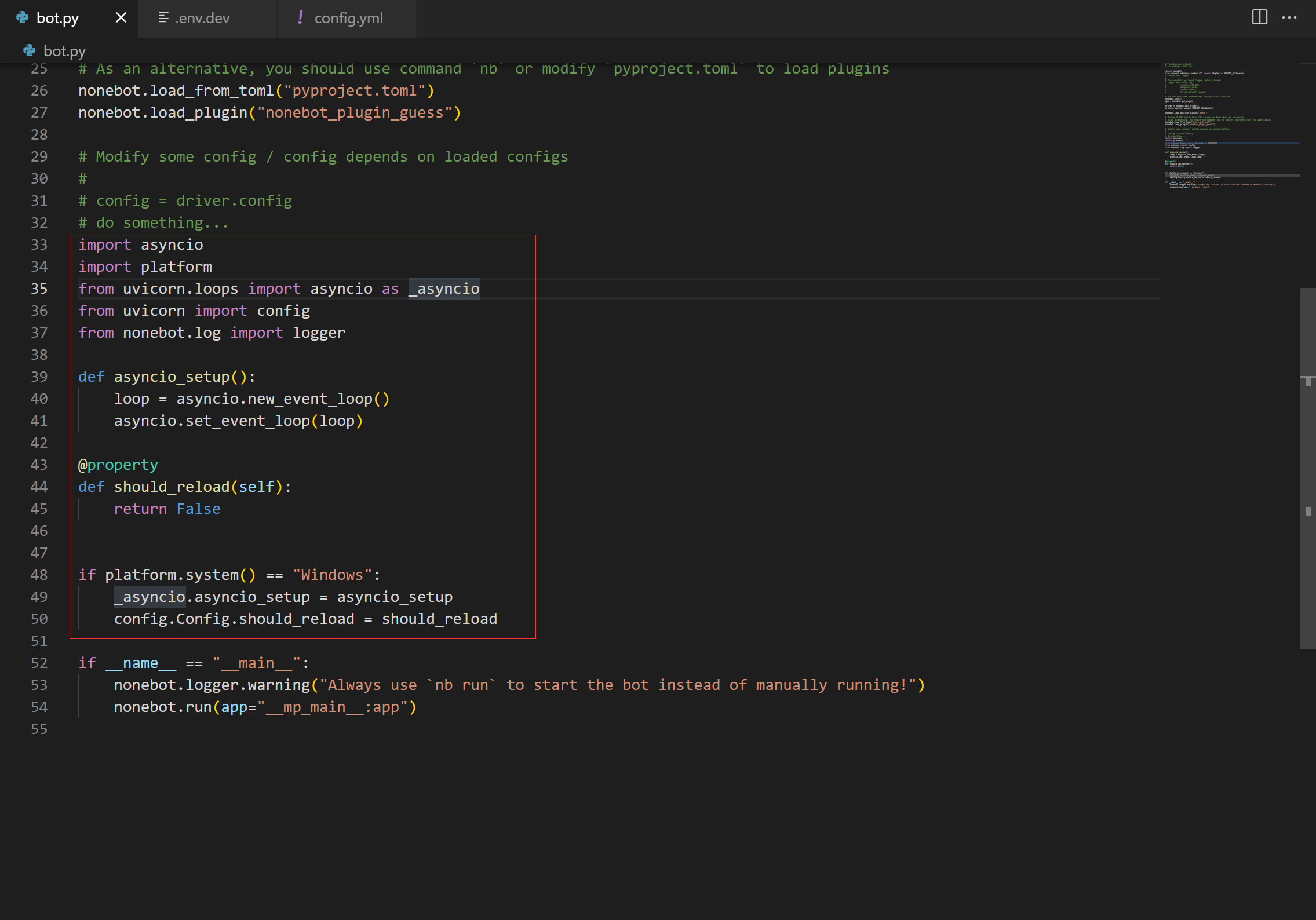Click line number 35 in the gutter
The width and height of the screenshot is (1316, 920).
[x=39, y=289]
